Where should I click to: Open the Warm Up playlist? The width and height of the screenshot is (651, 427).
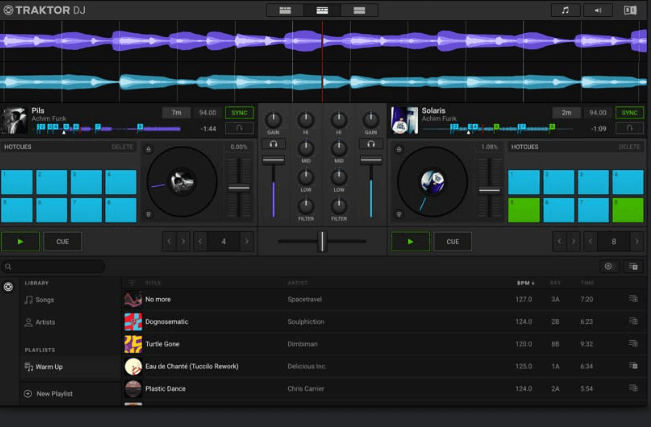44,367
